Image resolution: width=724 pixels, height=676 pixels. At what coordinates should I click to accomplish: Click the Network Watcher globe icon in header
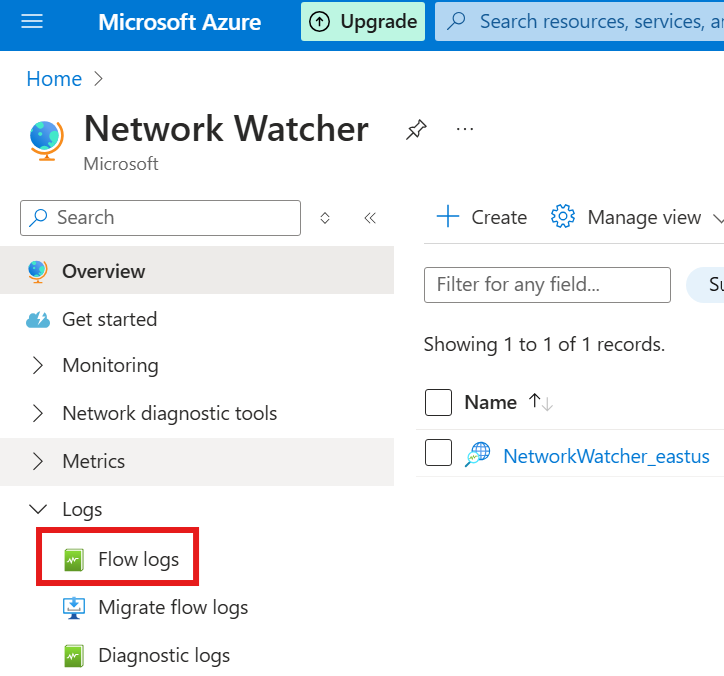pos(46,140)
